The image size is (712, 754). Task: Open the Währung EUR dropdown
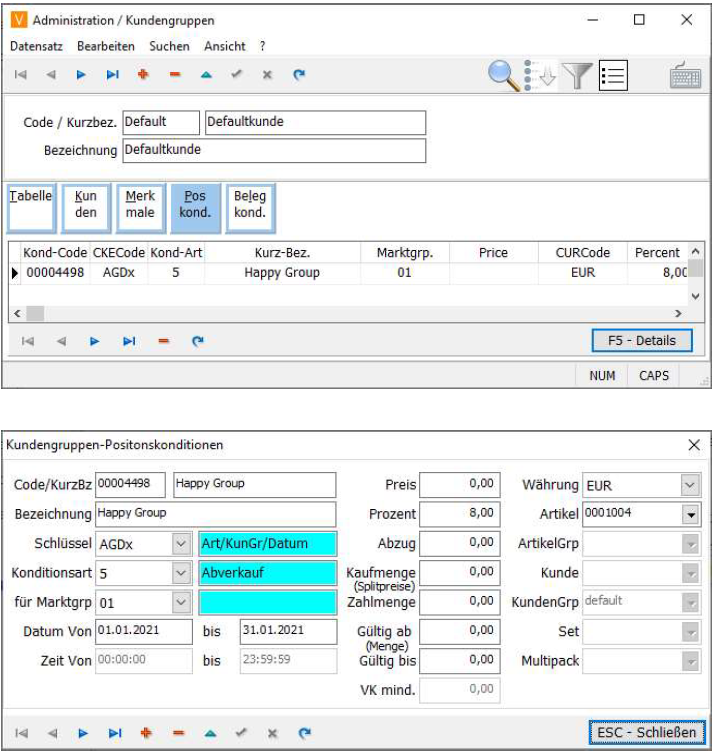pos(689,485)
